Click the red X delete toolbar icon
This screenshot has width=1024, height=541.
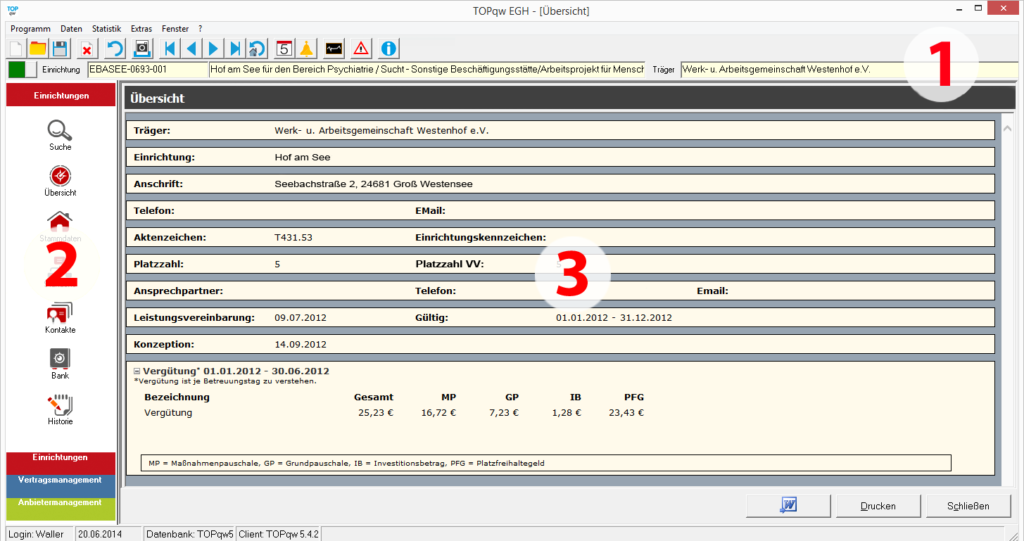(x=87, y=48)
